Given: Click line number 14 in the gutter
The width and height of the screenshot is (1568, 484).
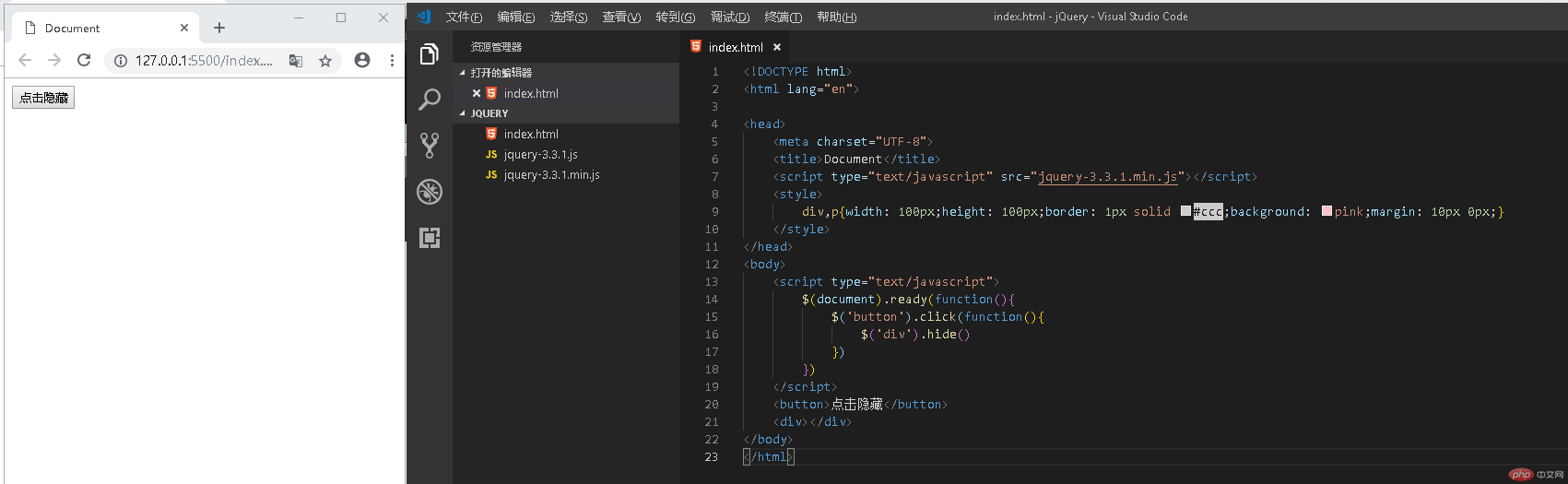Looking at the screenshot, I should [x=712, y=299].
